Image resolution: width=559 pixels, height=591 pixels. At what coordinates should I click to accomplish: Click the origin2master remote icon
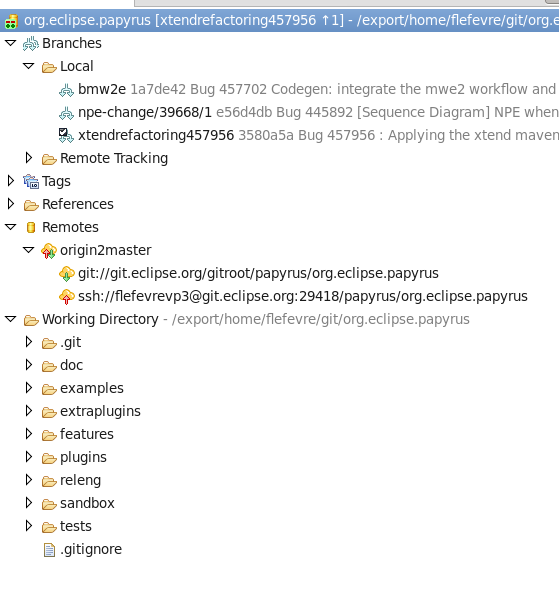(49, 251)
